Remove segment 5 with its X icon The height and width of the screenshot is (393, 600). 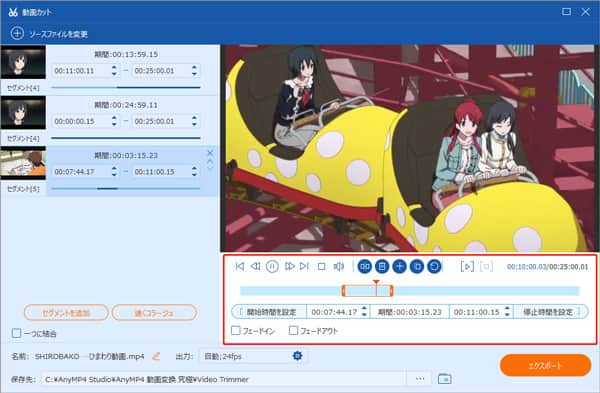210,153
